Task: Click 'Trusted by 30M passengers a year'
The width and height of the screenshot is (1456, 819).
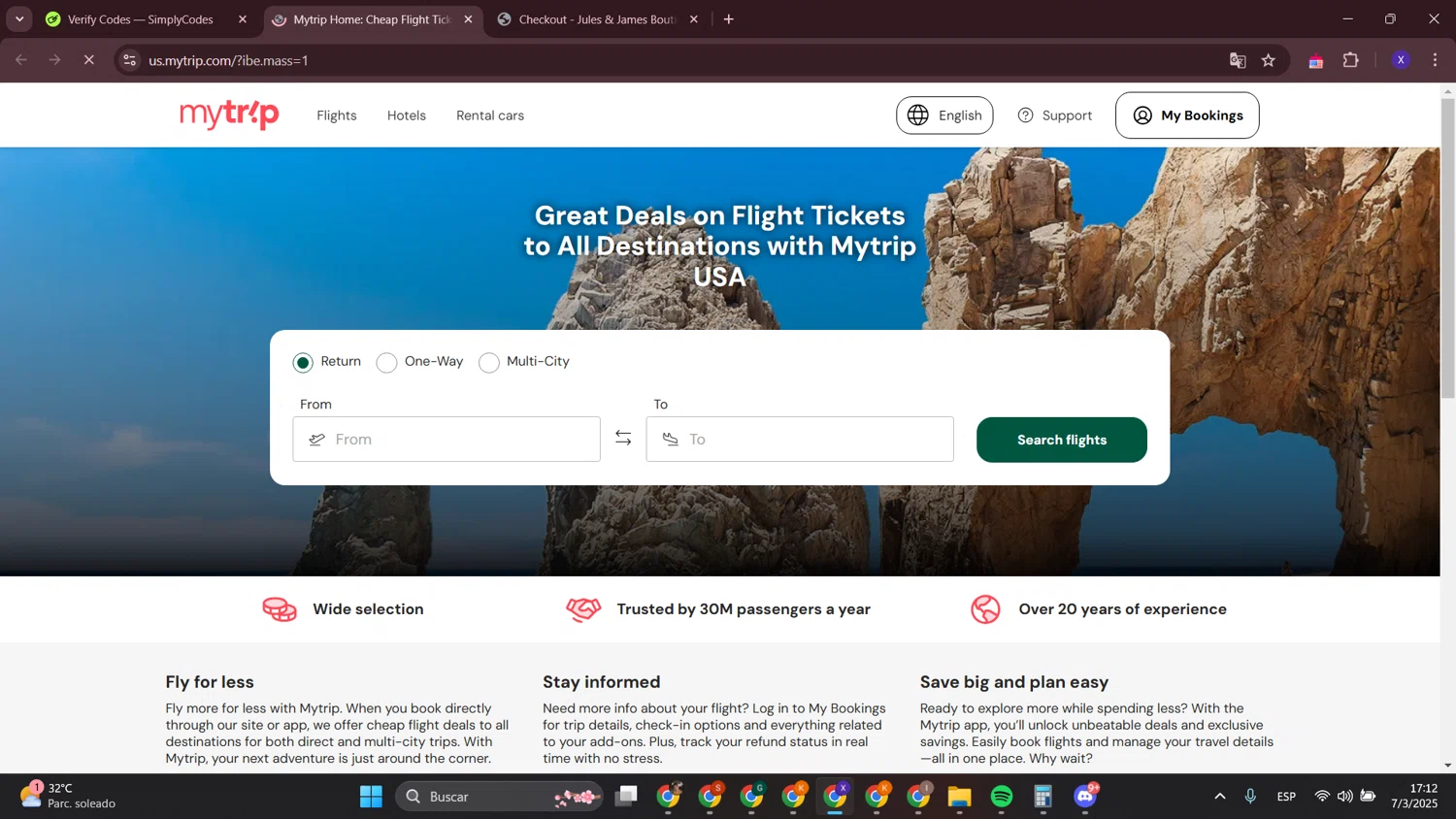Action: coord(744,609)
